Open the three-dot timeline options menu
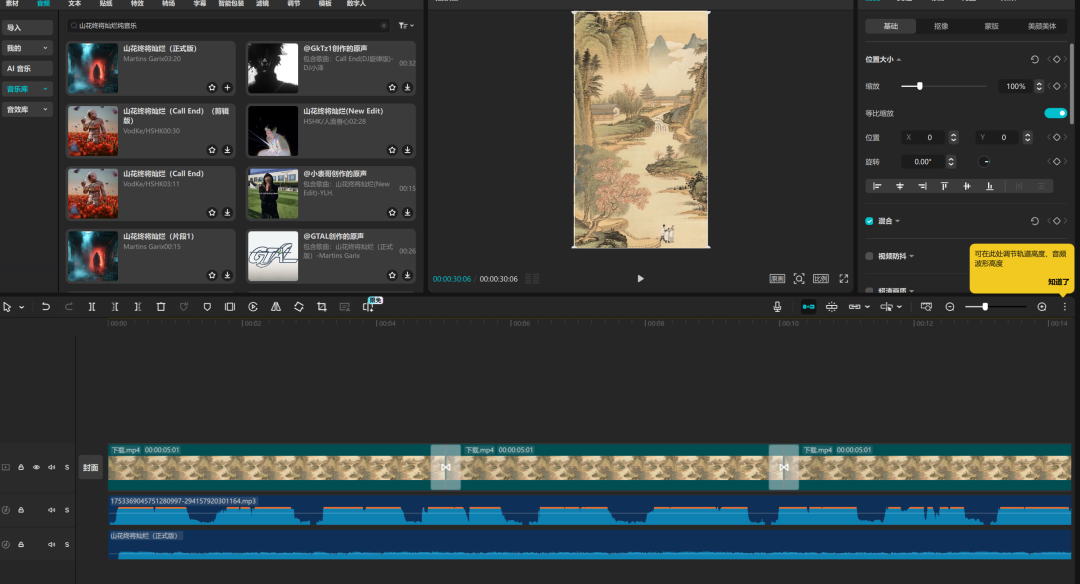The width and height of the screenshot is (1080, 584). pos(1064,307)
